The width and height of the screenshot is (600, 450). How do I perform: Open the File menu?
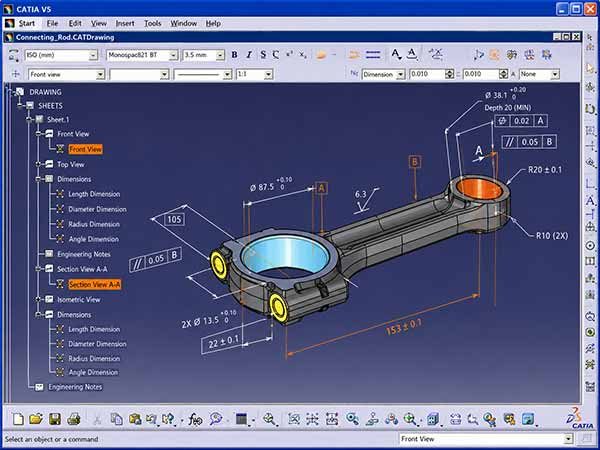coord(52,23)
